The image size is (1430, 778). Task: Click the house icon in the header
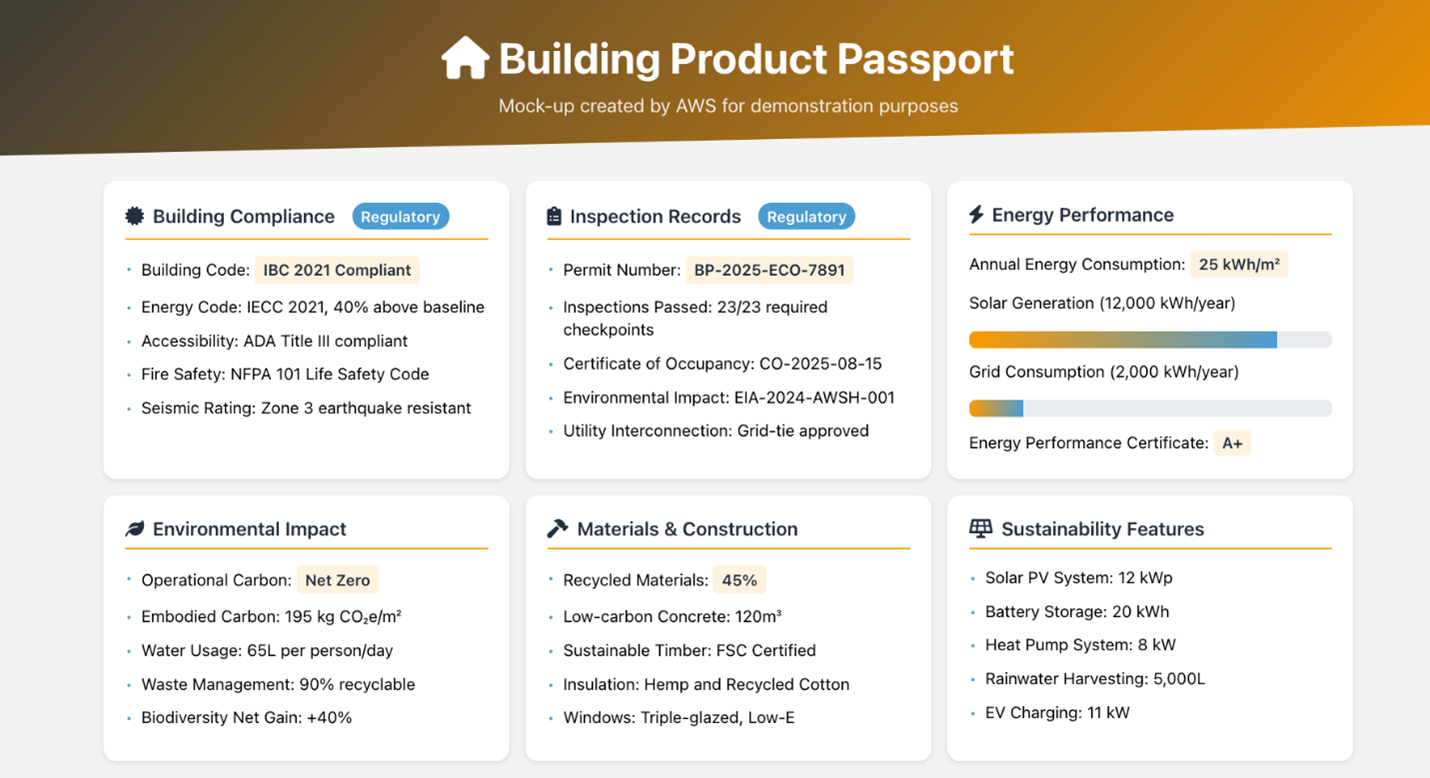tap(465, 58)
